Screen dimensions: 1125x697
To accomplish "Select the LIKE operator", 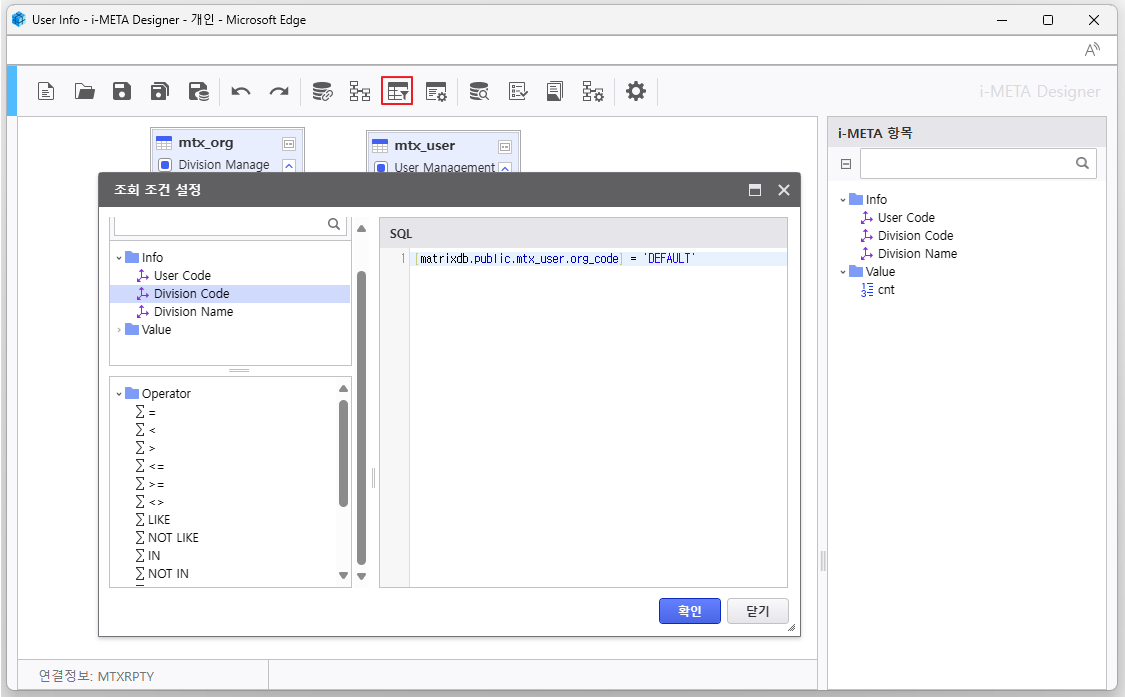I will [x=153, y=520].
